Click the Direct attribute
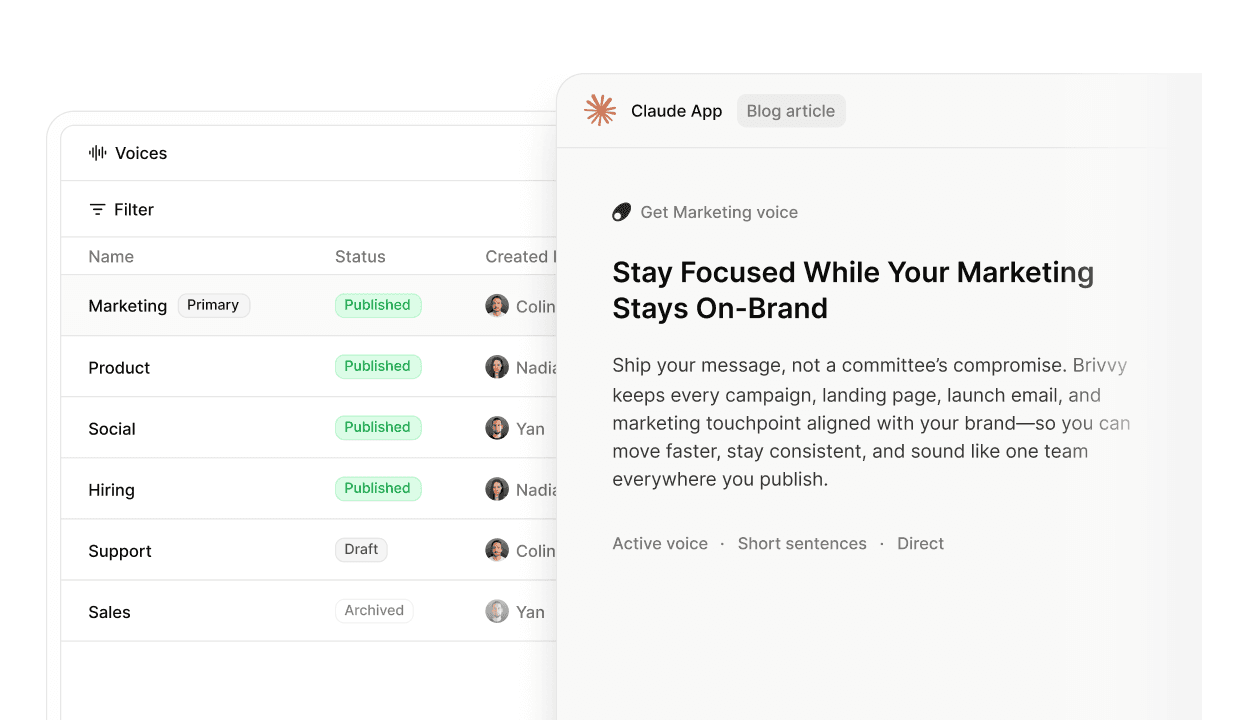The height and width of the screenshot is (720, 1248). click(920, 544)
